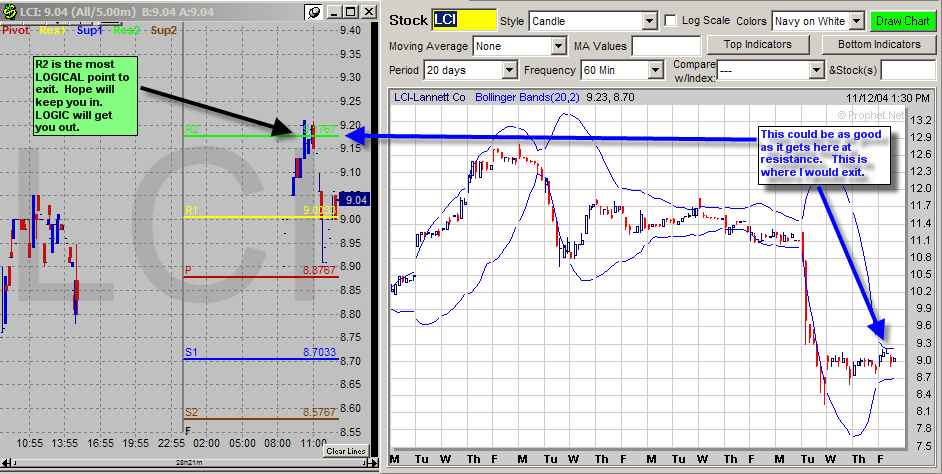The height and width of the screenshot is (474, 942).
Task: Maximize the LCI chart window
Action: point(350,12)
